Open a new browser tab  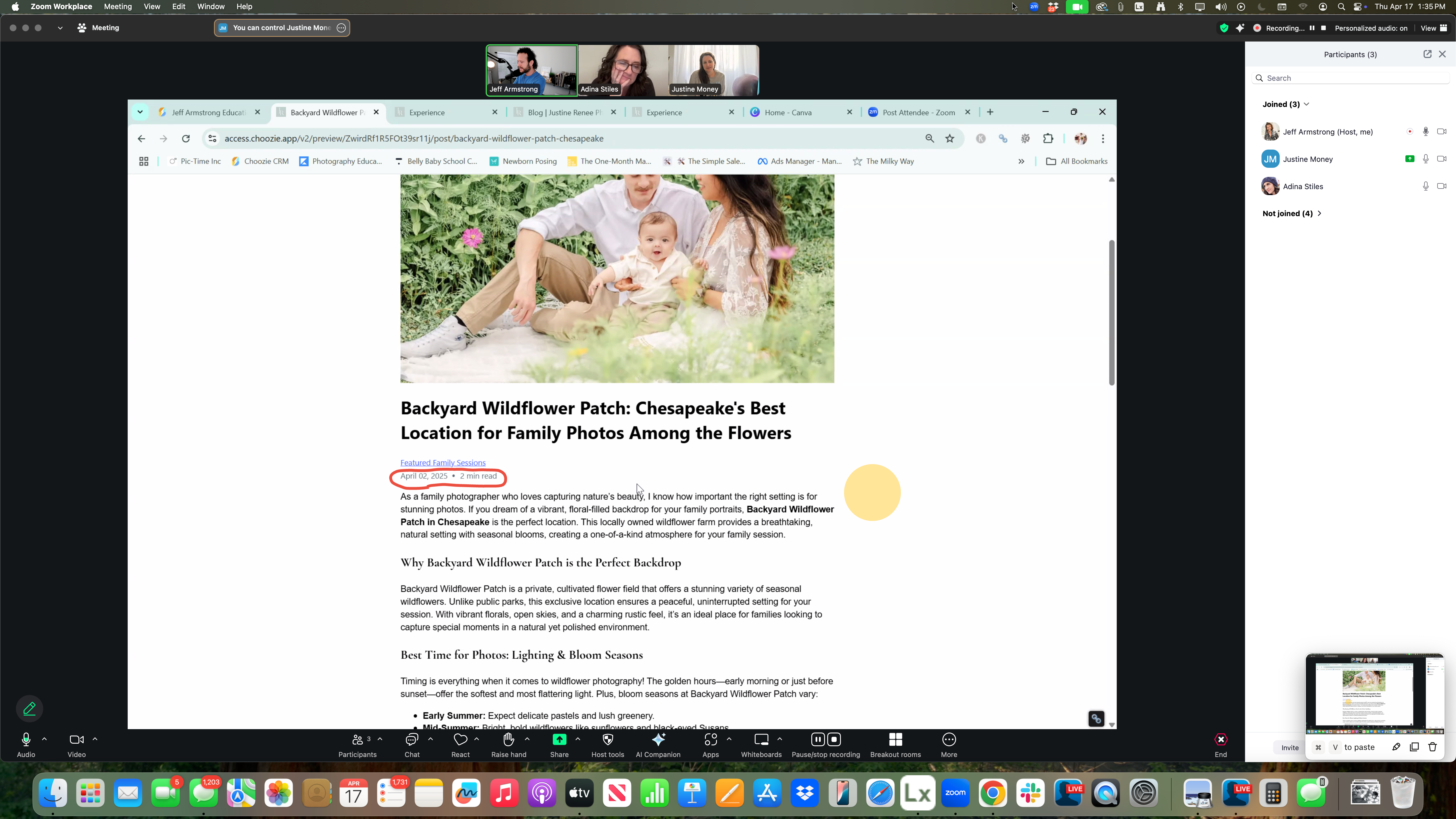coord(990,112)
